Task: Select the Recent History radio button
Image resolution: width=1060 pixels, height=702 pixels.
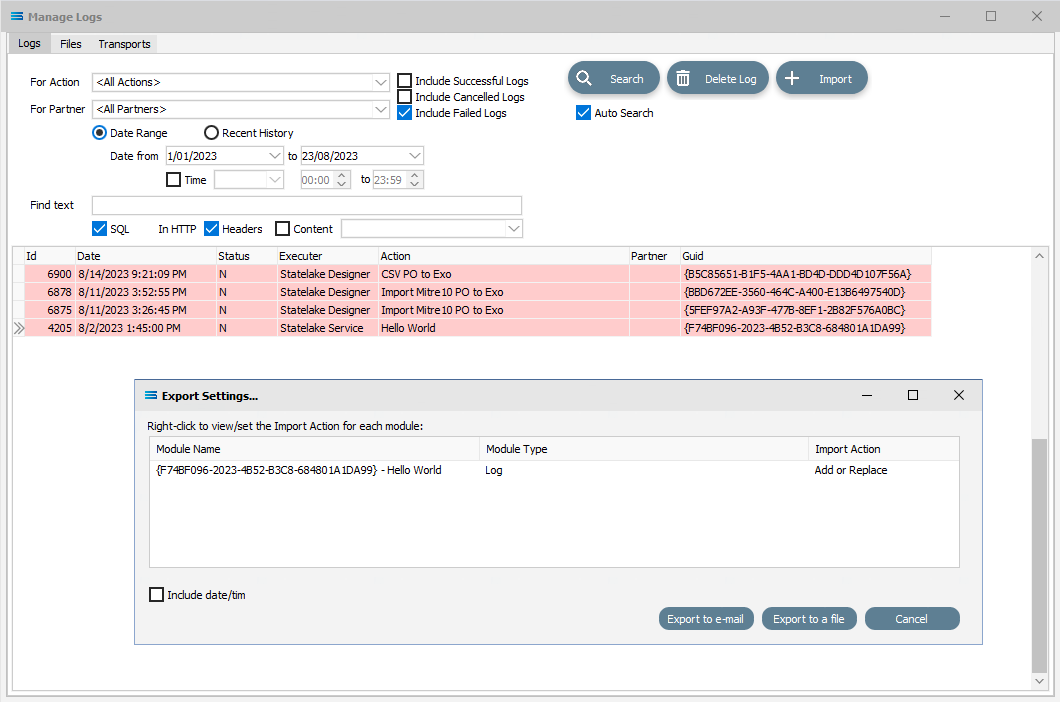Action: point(212,133)
